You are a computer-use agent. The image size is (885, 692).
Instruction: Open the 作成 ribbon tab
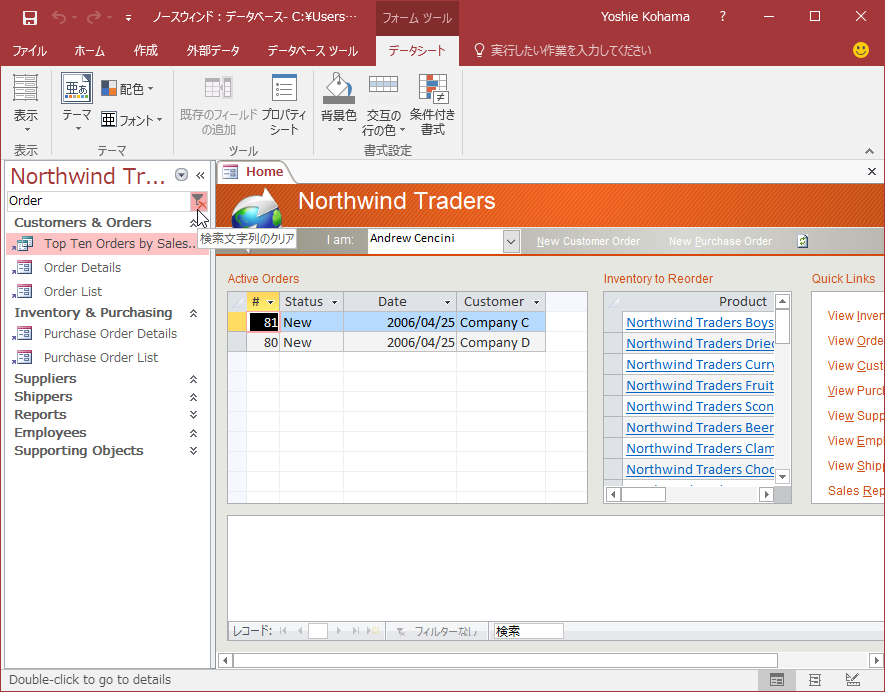[146, 51]
